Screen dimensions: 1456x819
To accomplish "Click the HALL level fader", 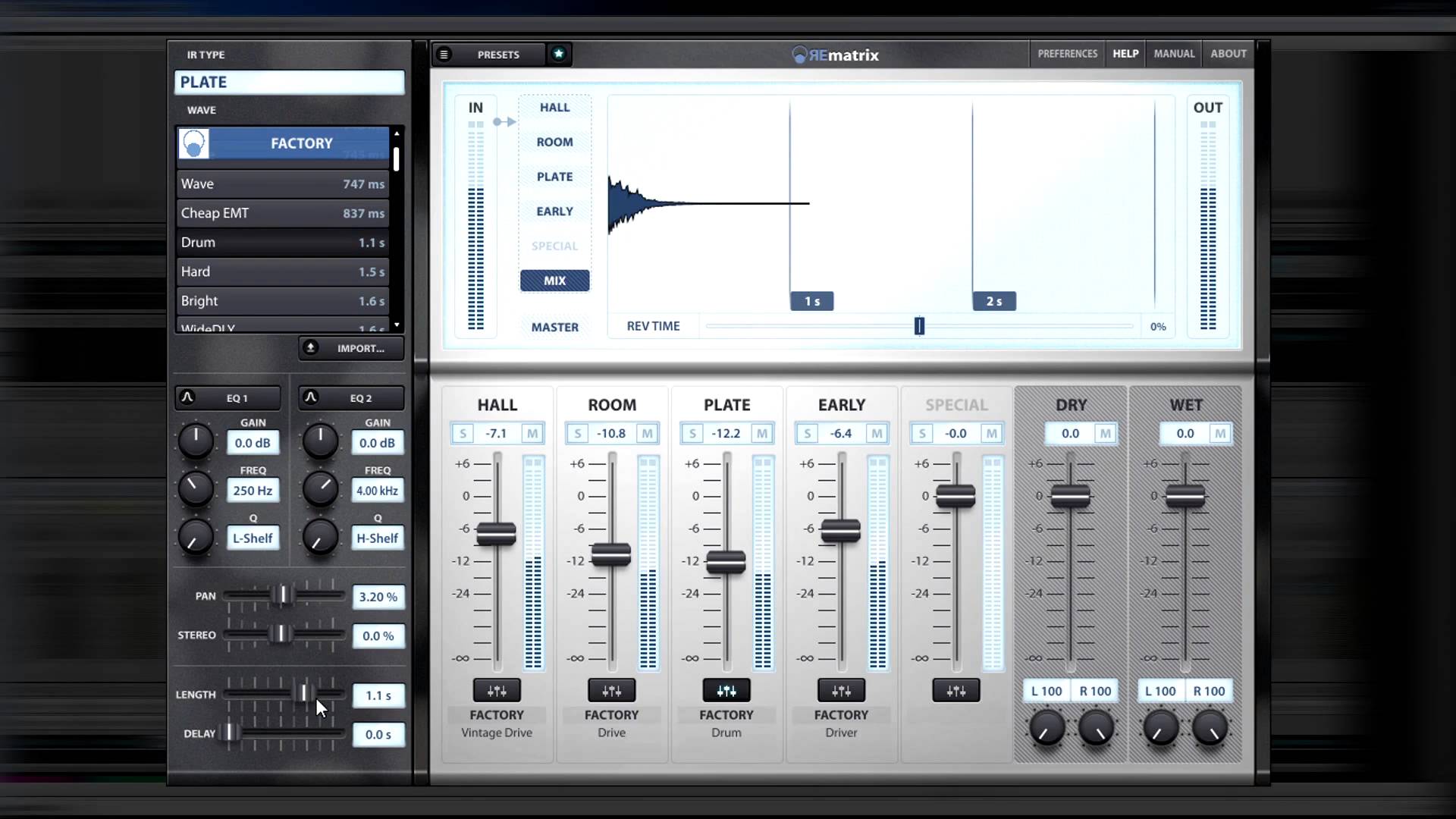I will click(496, 534).
